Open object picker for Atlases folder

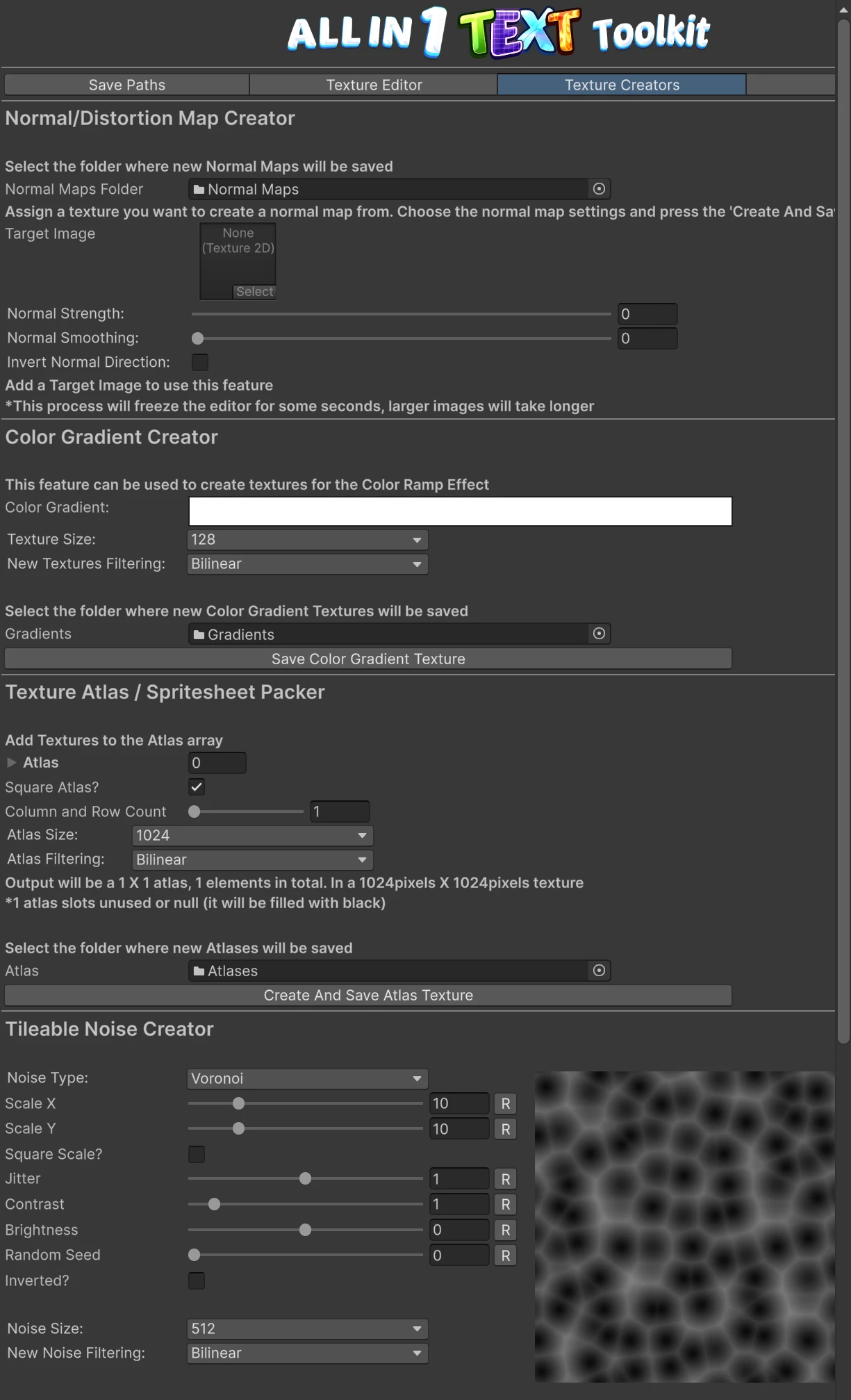pos(599,971)
